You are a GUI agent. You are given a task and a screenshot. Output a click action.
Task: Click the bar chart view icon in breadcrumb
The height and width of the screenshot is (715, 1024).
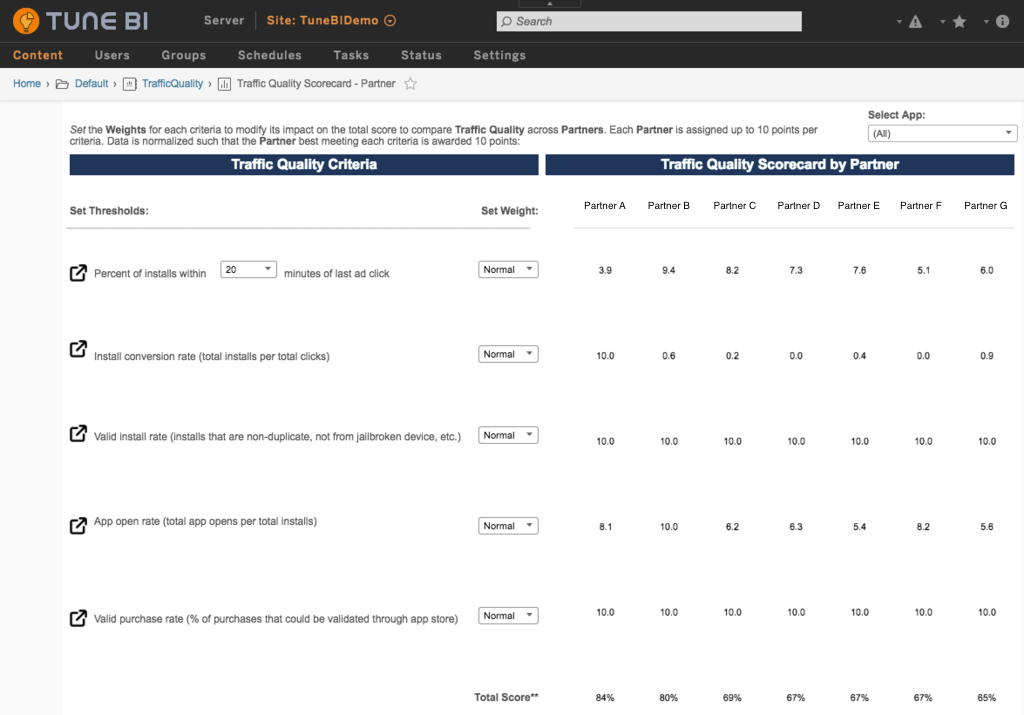[224, 84]
